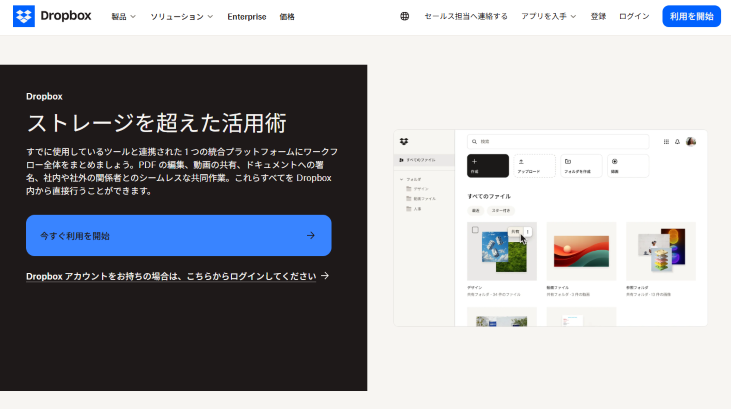Viewport: 731px width, 409px height.
Task: Open the app grid icon in the preview
Action: pyautogui.click(x=666, y=141)
